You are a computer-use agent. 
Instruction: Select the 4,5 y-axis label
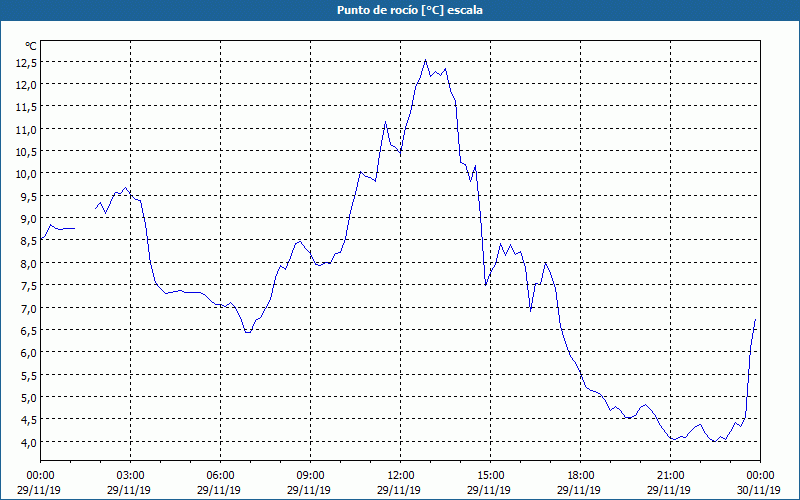tap(29, 420)
